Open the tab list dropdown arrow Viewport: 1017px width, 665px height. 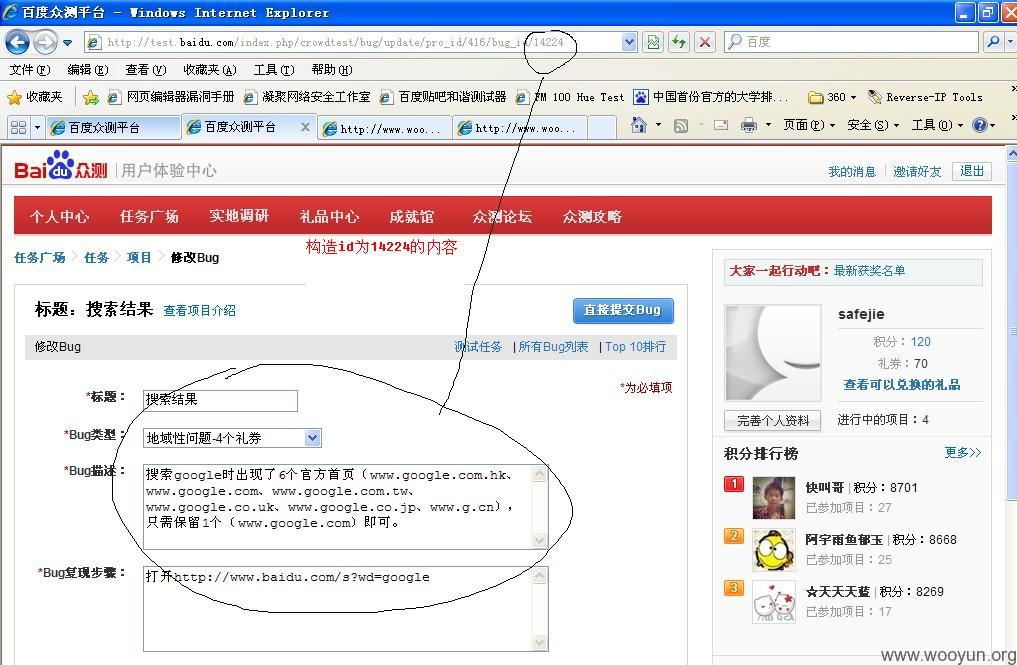(x=38, y=127)
